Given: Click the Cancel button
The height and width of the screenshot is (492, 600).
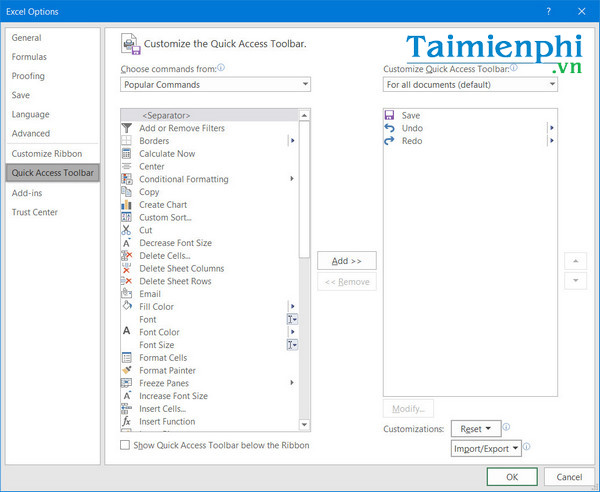Looking at the screenshot, I should click(x=569, y=477).
